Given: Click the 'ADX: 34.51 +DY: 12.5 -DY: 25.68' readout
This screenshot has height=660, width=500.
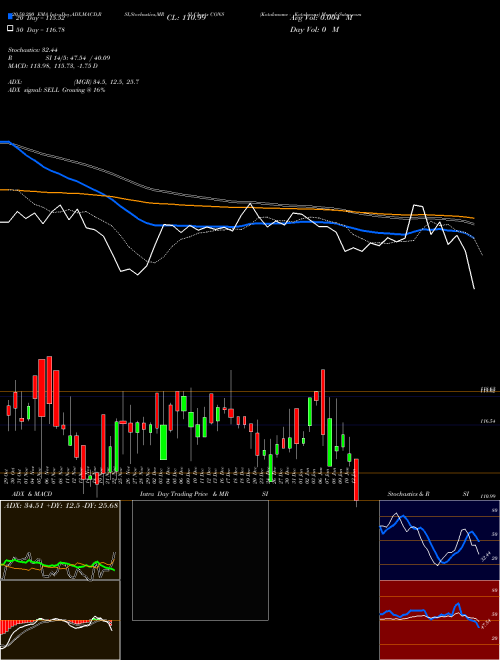Looking at the screenshot, I should [x=61, y=505].
